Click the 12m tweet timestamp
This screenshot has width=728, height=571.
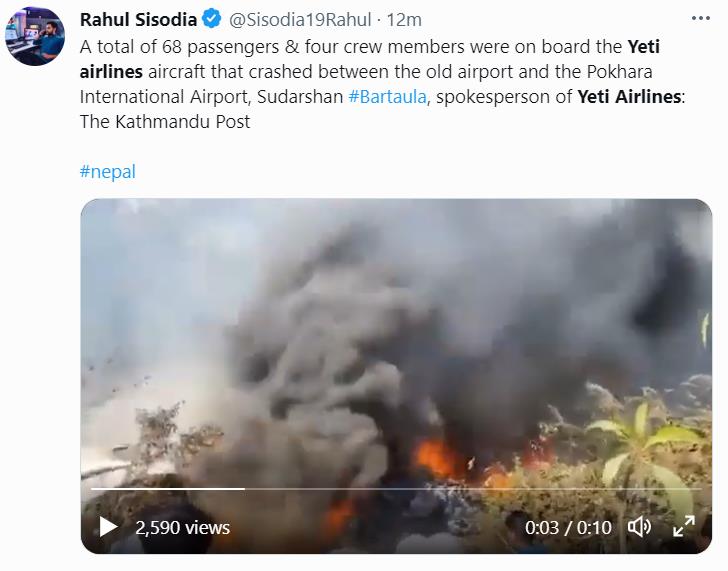click(404, 19)
